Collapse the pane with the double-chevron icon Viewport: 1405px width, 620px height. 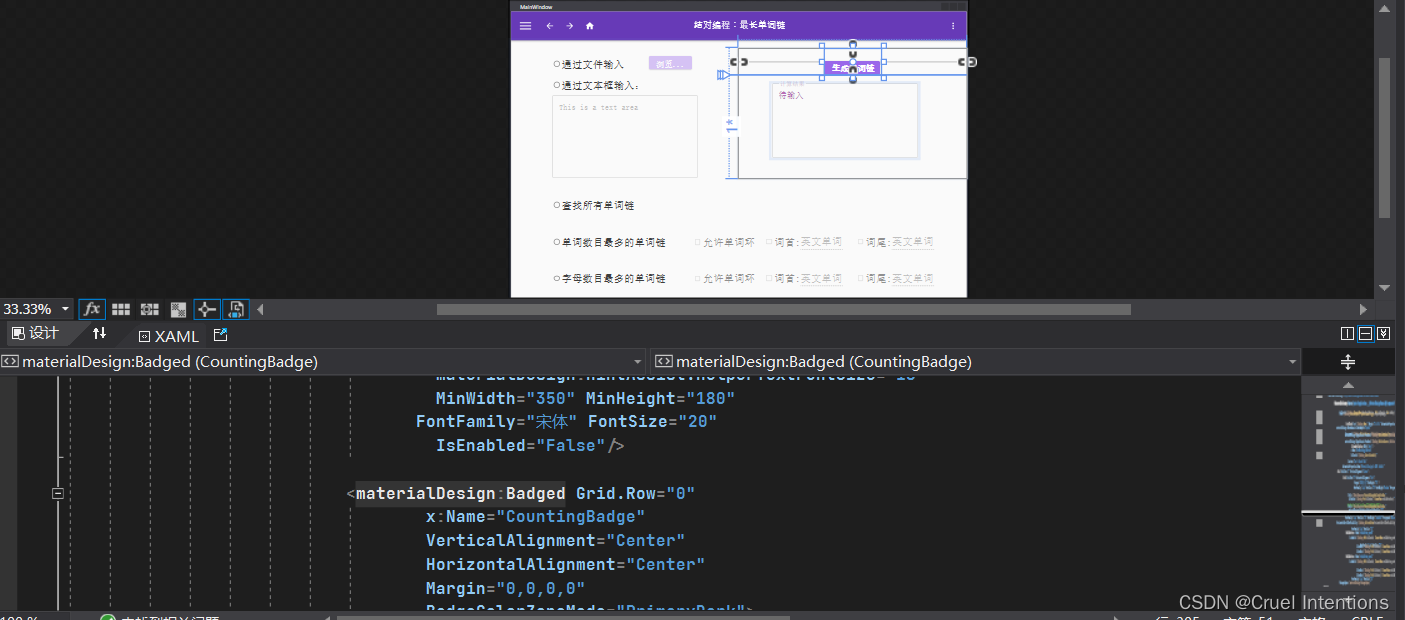click(x=1383, y=333)
